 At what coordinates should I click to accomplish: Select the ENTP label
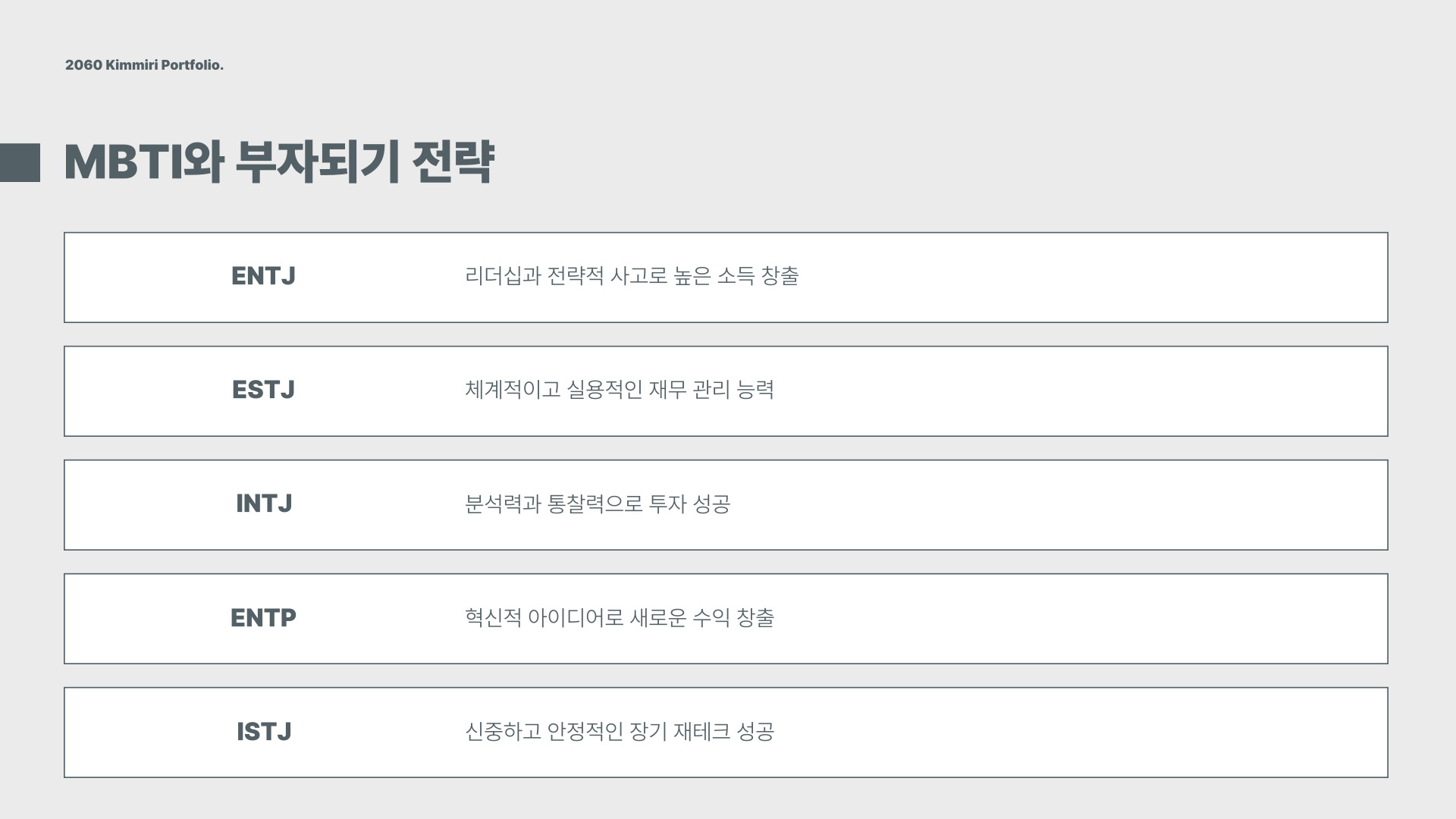click(263, 618)
